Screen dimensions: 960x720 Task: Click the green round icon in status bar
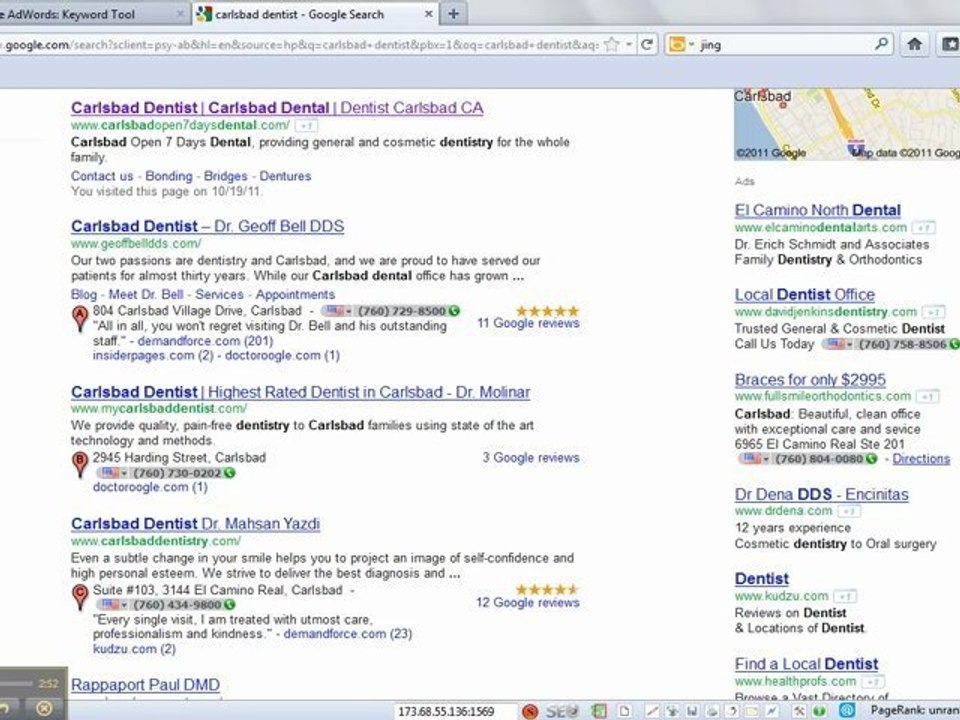[x=819, y=711]
